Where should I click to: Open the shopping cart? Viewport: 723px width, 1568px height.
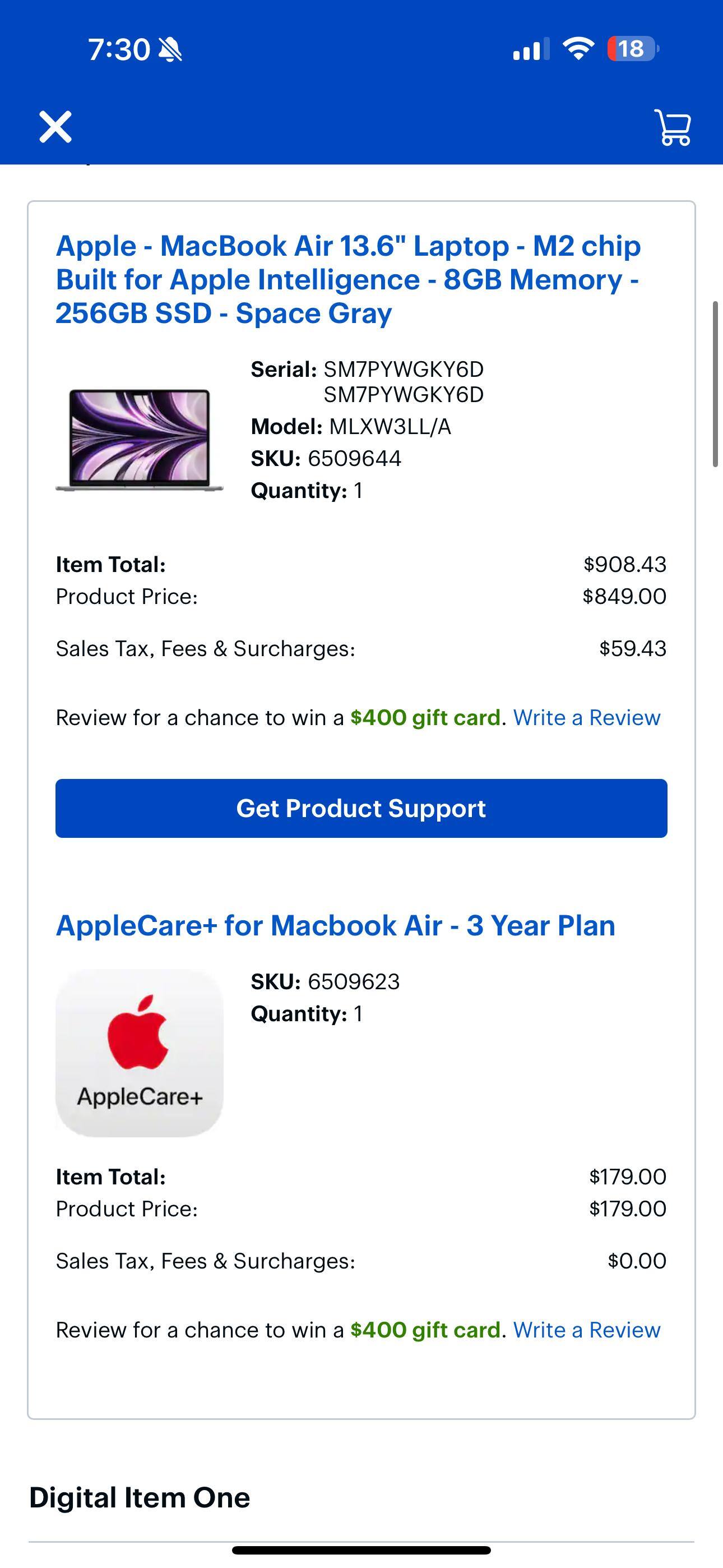point(673,127)
